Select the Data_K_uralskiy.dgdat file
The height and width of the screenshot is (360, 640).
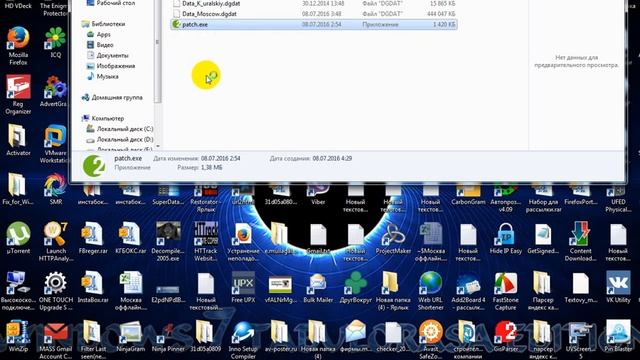(313, 4)
